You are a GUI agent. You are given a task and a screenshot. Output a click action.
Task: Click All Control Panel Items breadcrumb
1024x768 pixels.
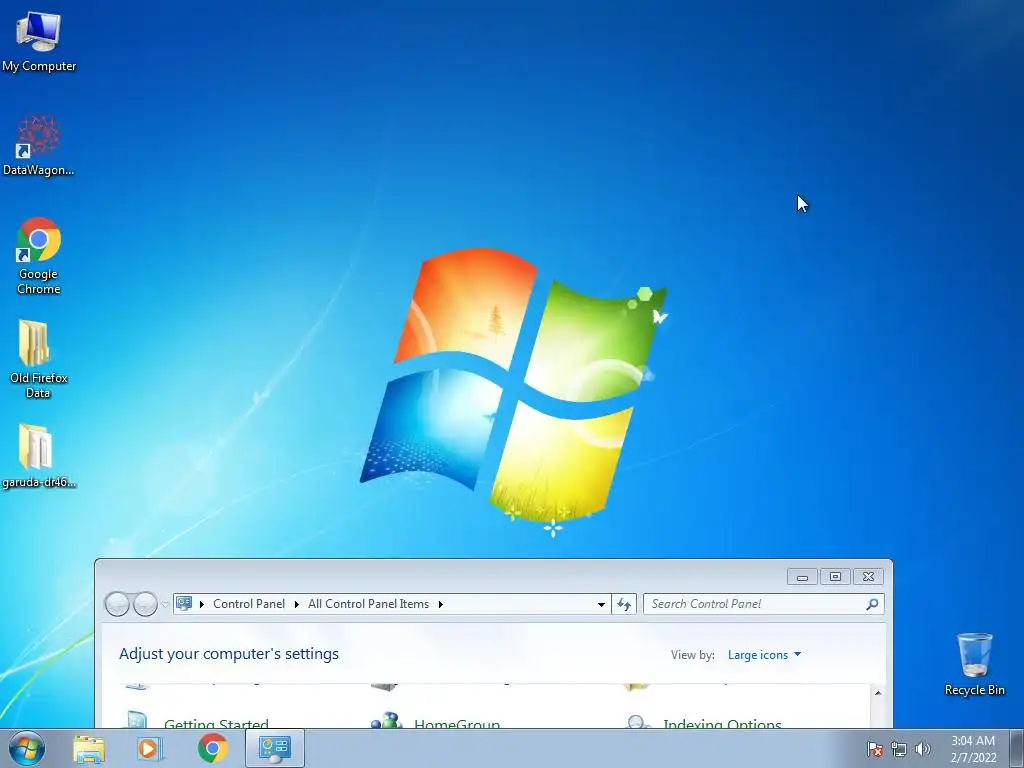pos(368,604)
